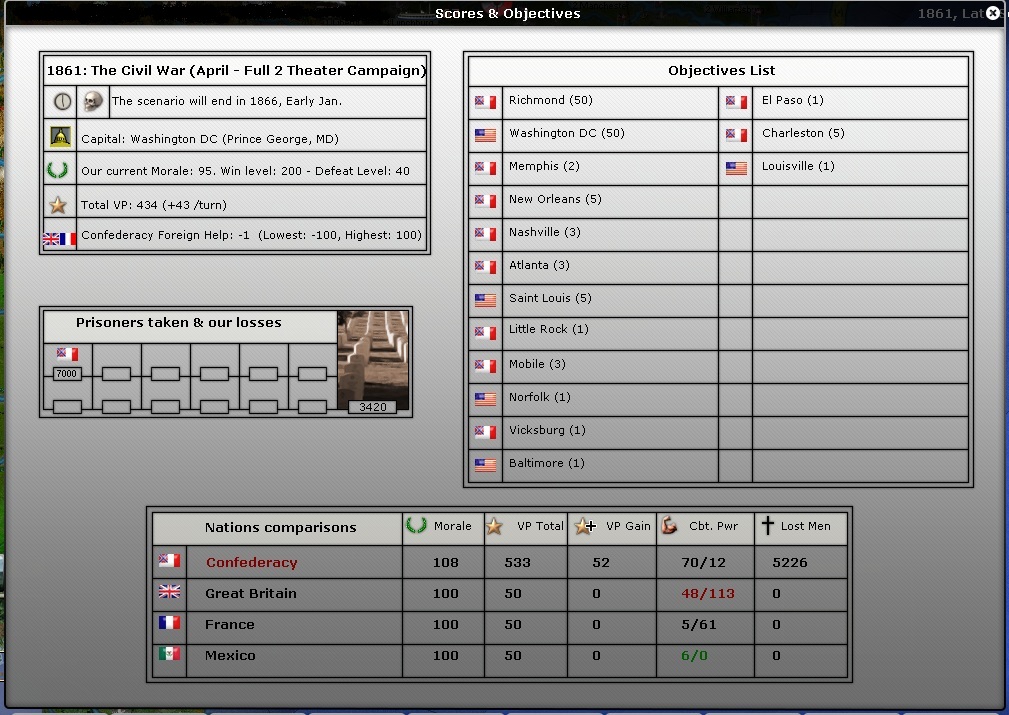Click the 7000 prisoners count box
This screenshot has width=1009, height=715.
tap(67, 373)
